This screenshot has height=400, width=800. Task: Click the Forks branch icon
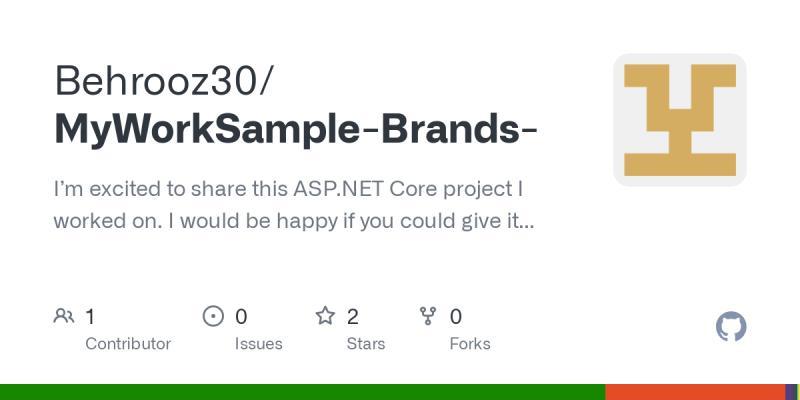tap(429, 317)
